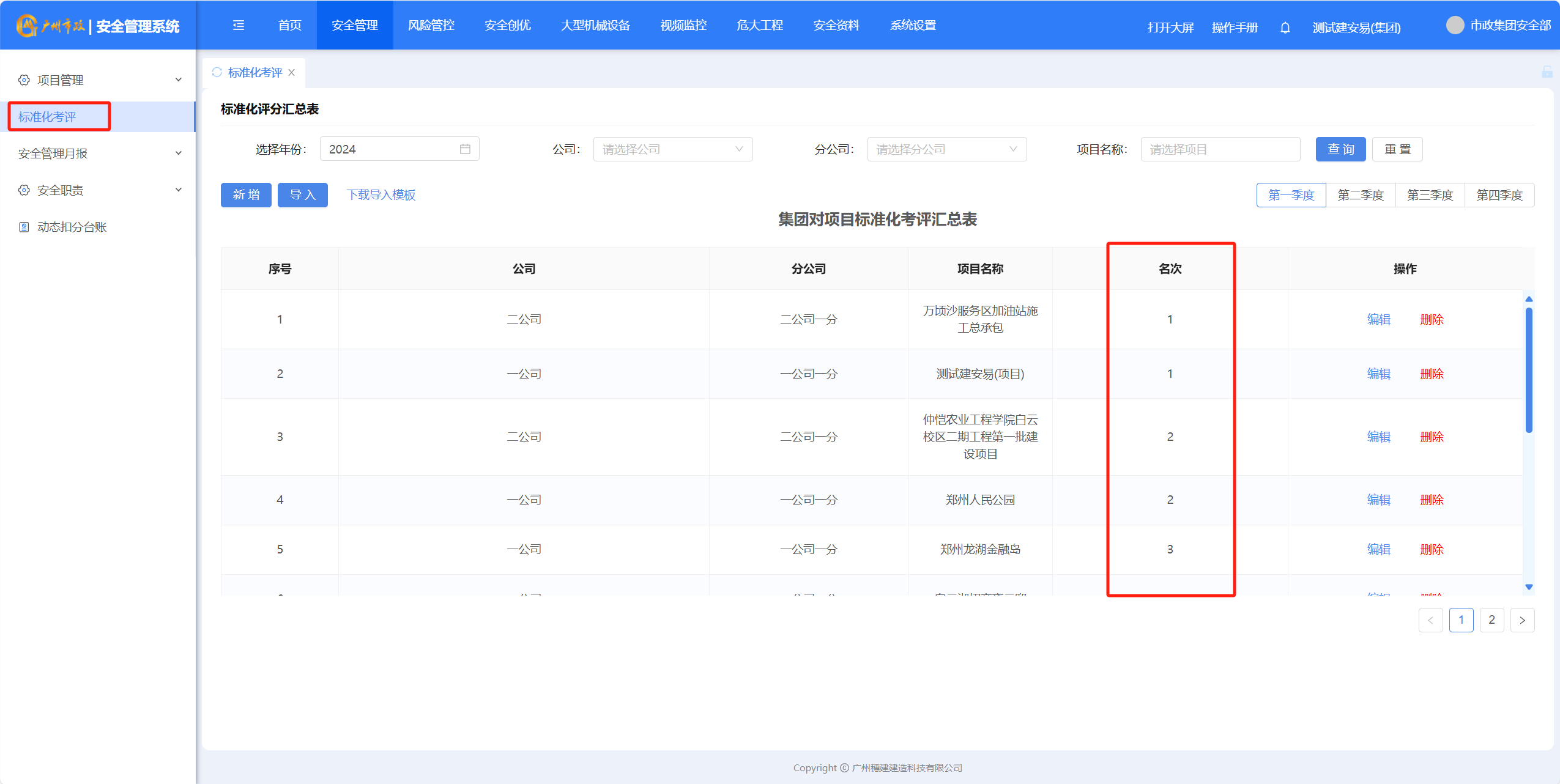
Task: Click the table vertical scrollbar
Action: tap(1528, 370)
